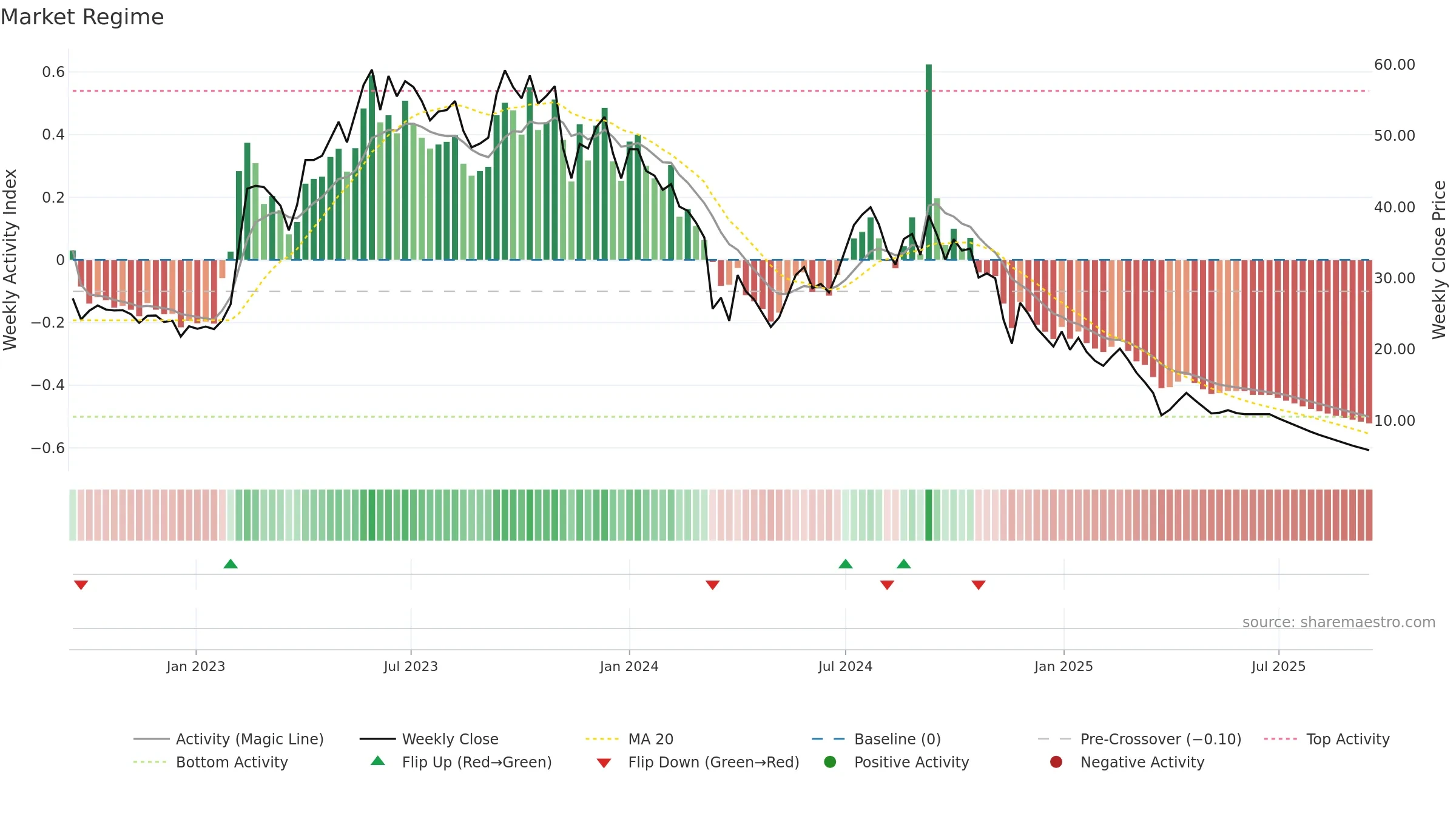Click the 60.00 price axis value
This screenshot has height=819, width=1456.
point(1395,64)
